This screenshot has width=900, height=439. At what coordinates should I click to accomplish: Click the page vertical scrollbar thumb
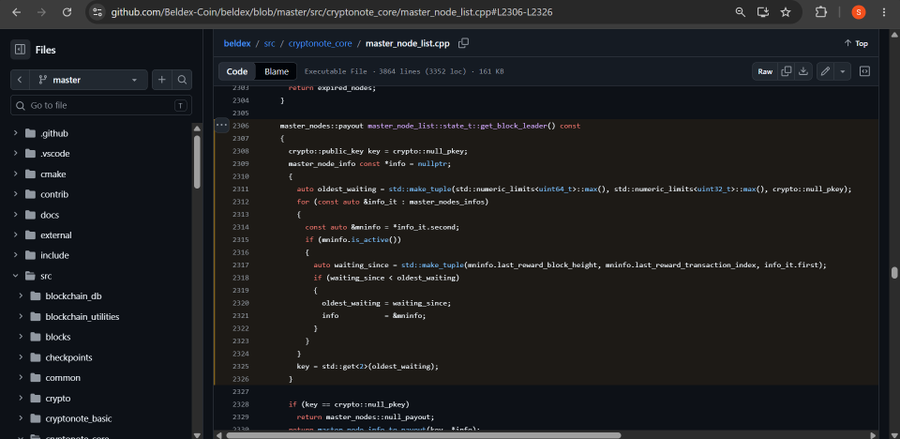coord(895,272)
